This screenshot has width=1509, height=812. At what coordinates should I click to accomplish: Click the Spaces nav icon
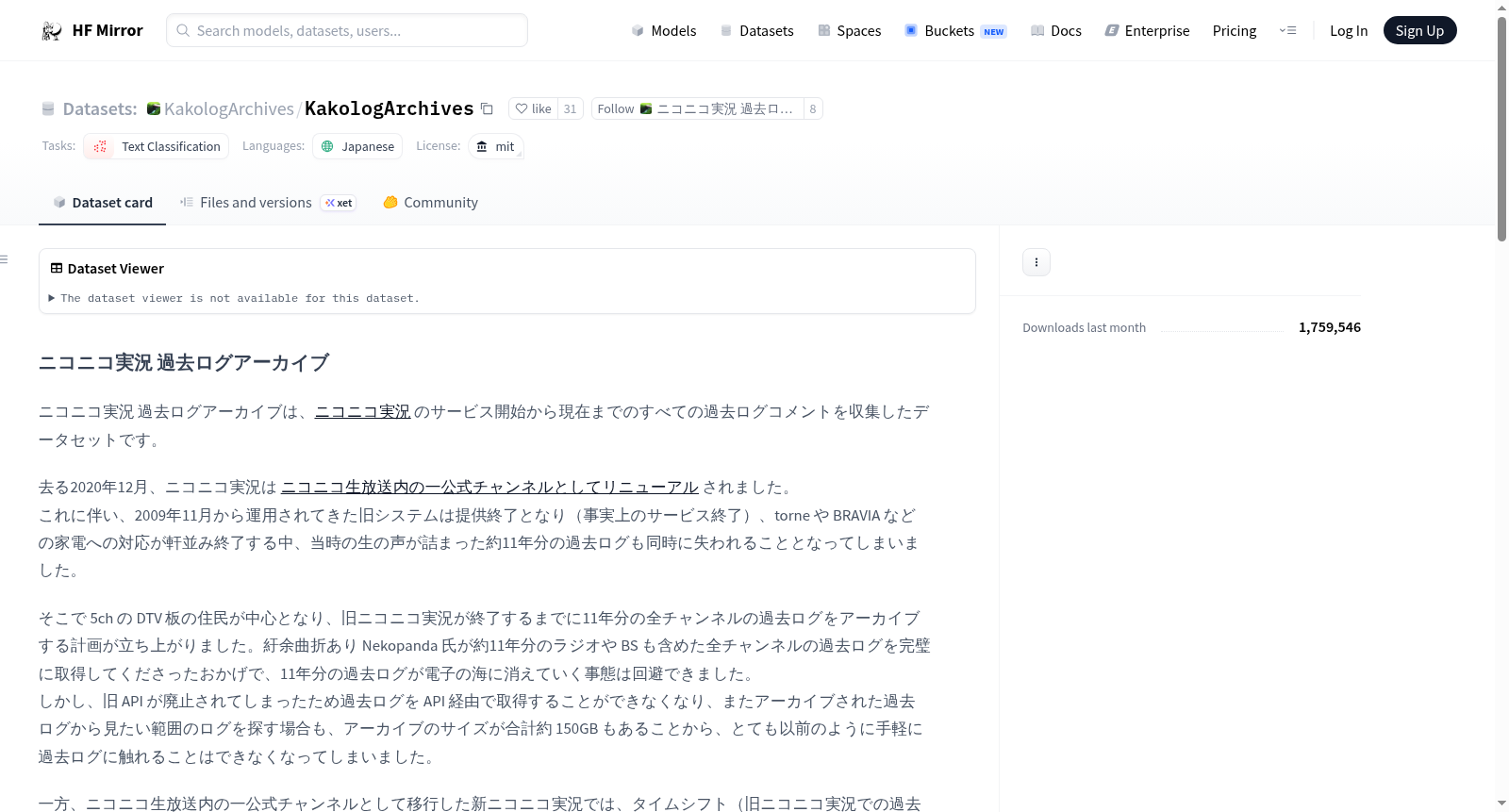(x=824, y=31)
